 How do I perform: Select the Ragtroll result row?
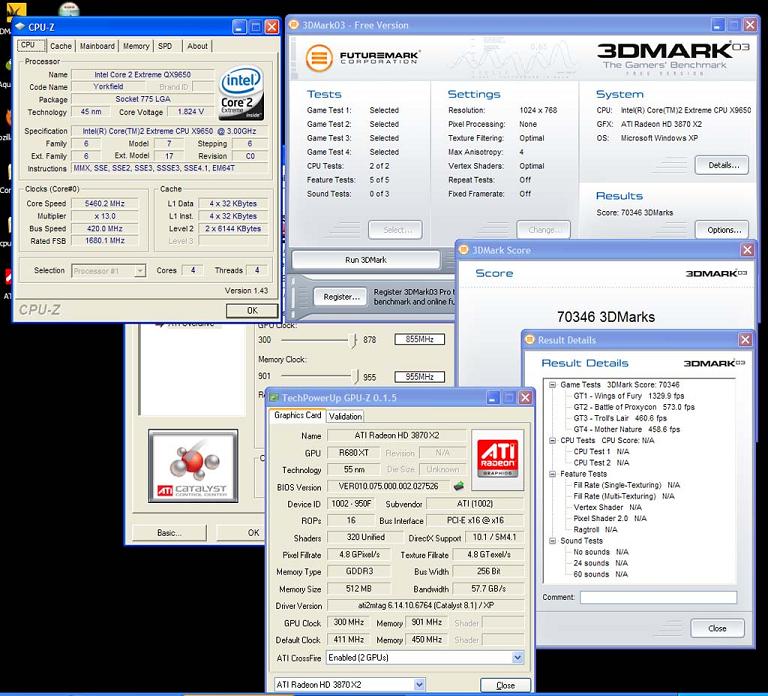point(595,529)
